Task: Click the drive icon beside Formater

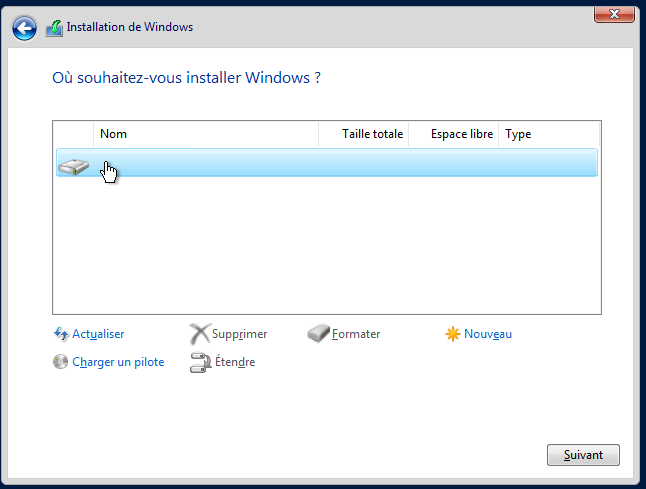Action: [318, 334]
